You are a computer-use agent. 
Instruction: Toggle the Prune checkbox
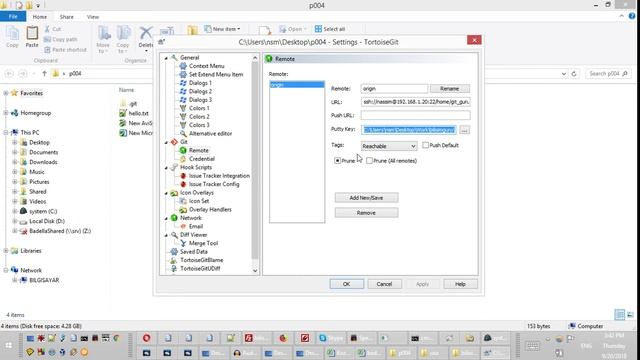point(337,160)
